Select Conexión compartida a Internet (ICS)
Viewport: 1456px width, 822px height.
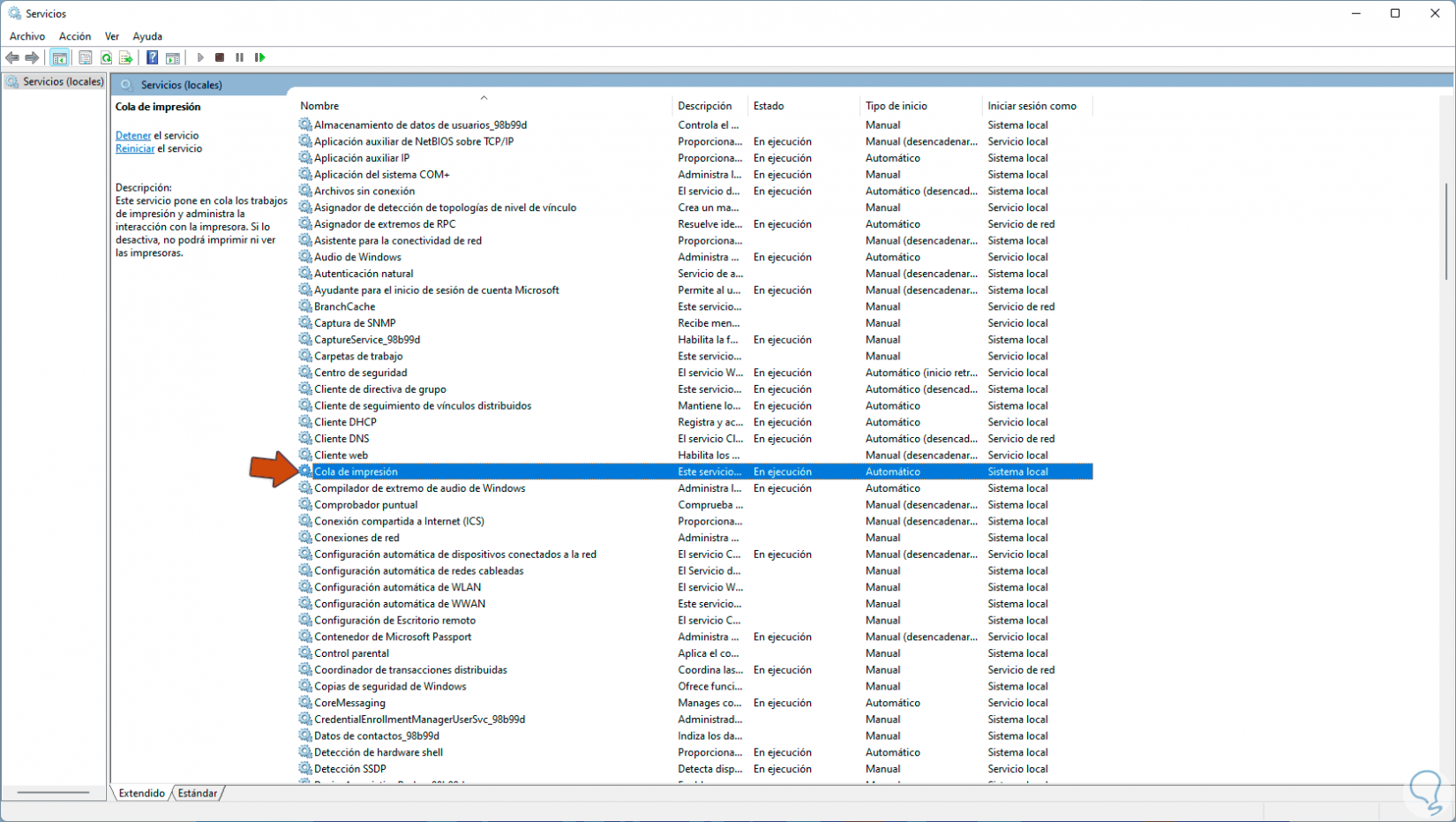coord(400,521)
